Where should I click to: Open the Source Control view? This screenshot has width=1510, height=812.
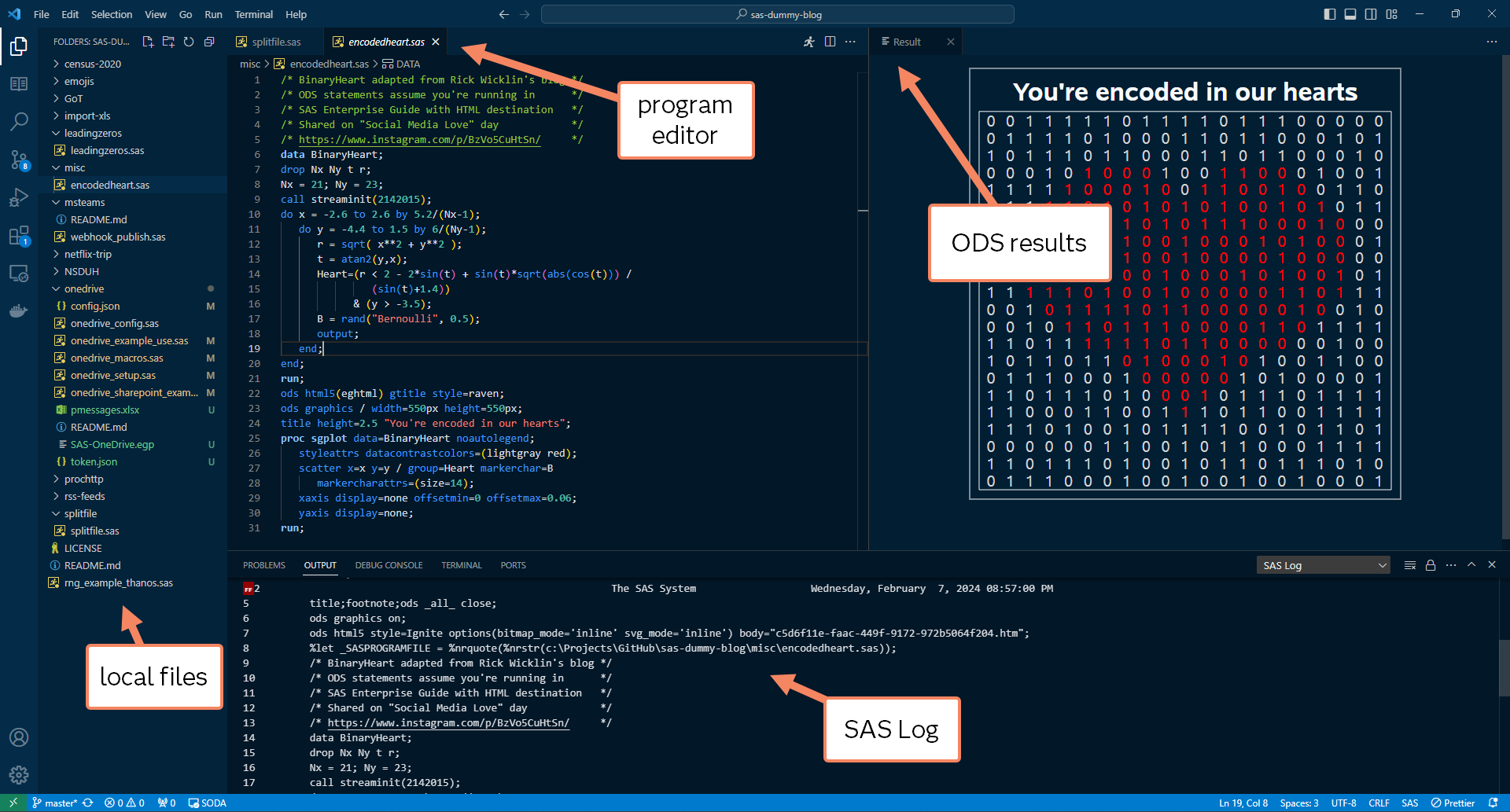(x=19, y=160)
